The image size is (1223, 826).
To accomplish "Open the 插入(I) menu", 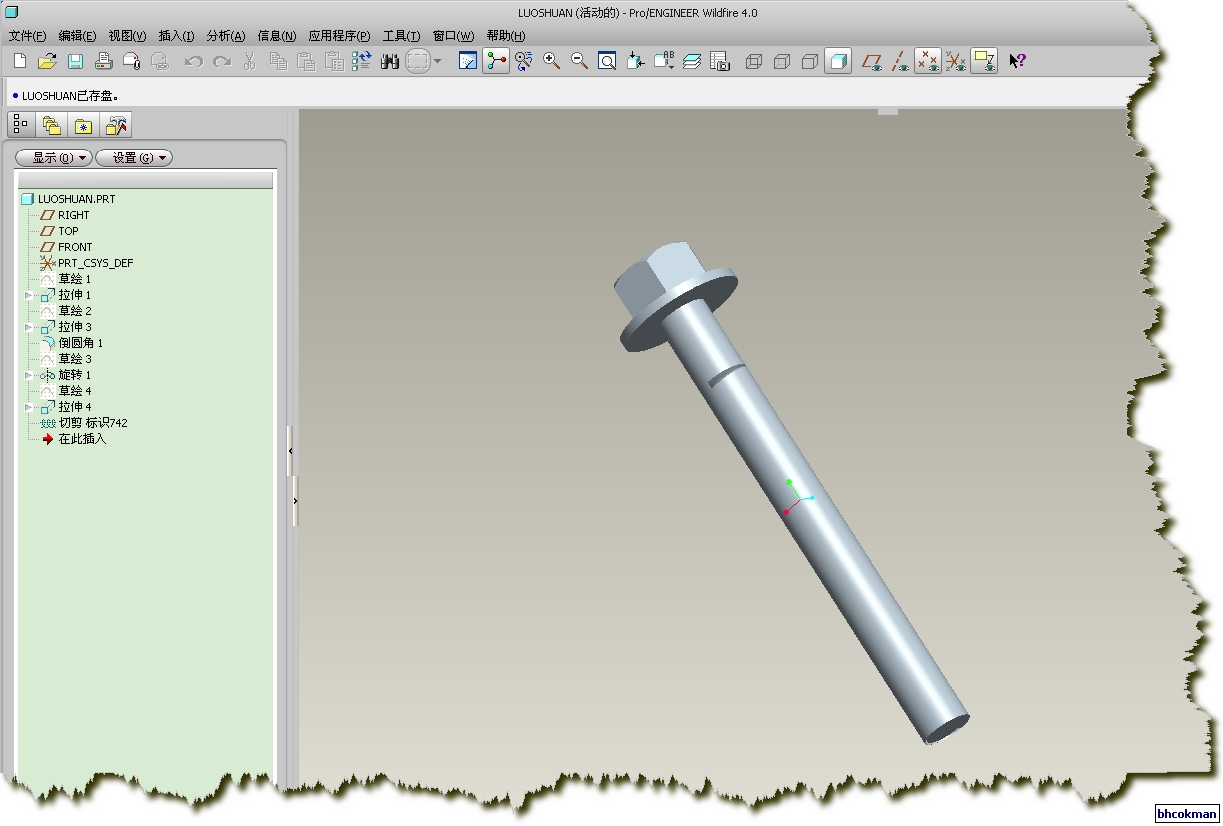I will pyautogui.click(x=176, y=36).
